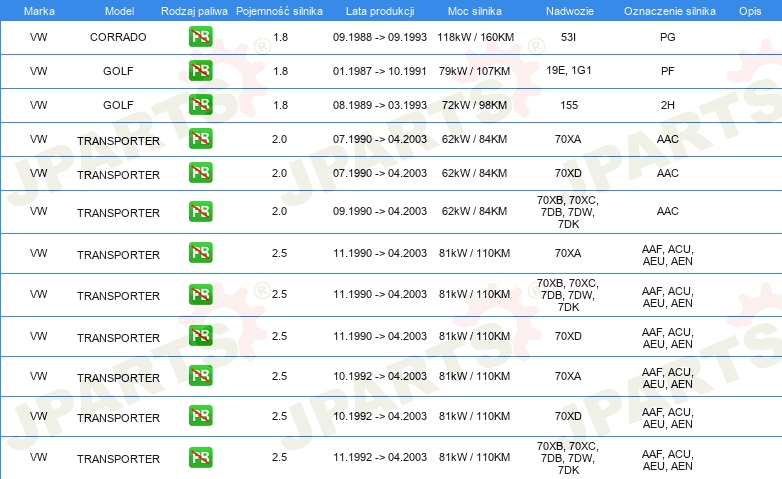Click the fuel icon in the GOLF 72kW row
The width and height of the screenshot is (782, 479).
pyautogui.click(x=200, y=104)
